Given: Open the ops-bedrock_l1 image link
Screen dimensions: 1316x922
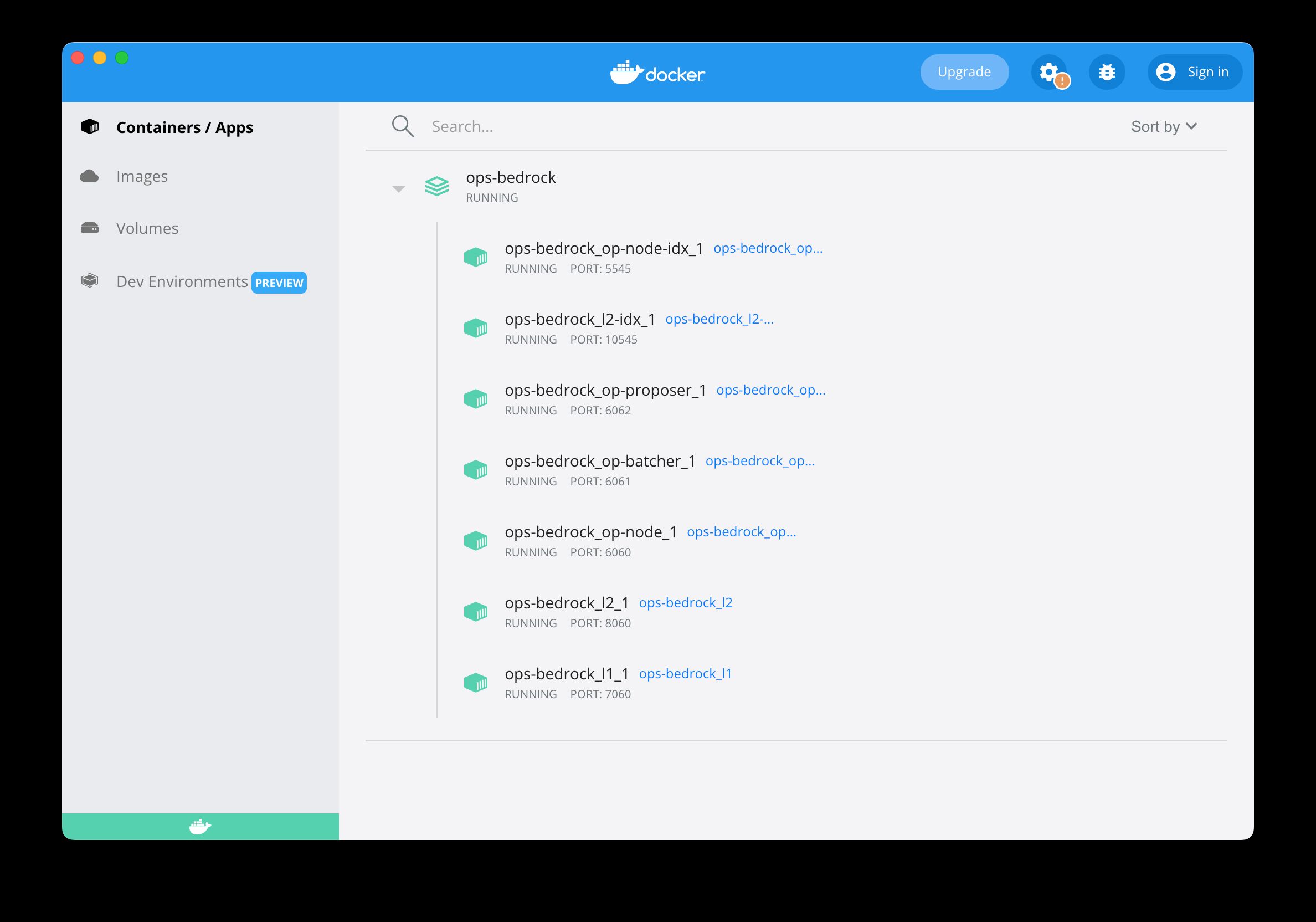Looking at the screenshot, I should coord(685,674).
